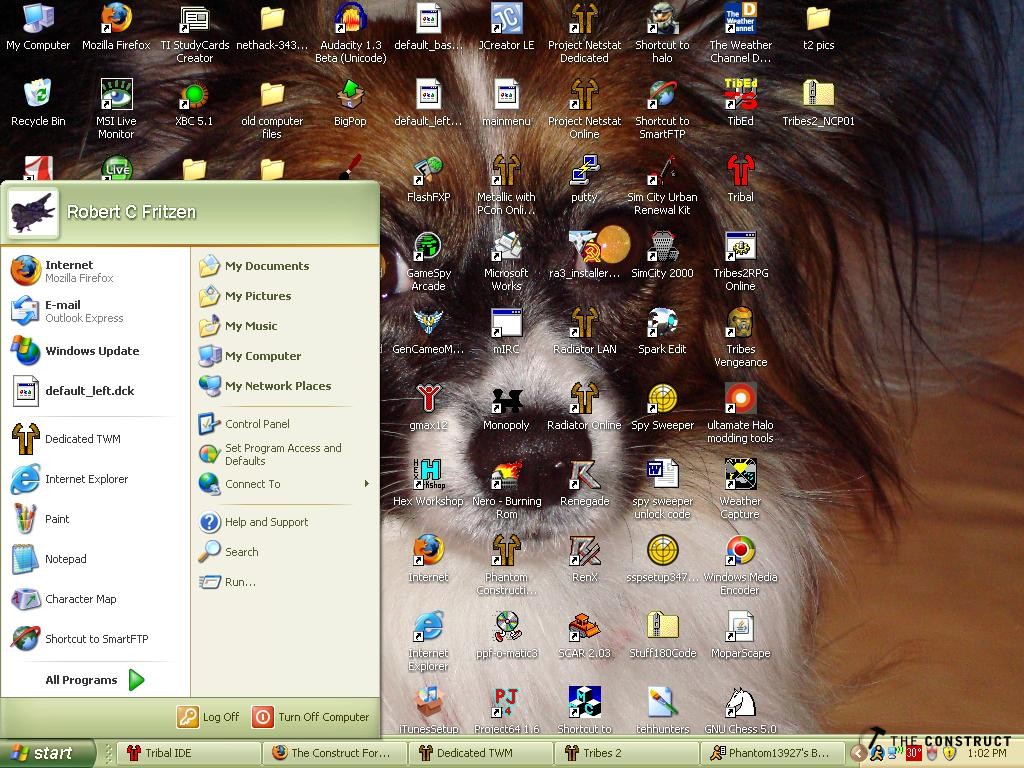Choose Set Program Access and Defaults
Screen dimensions: 1024x768
tap(284, 454)
